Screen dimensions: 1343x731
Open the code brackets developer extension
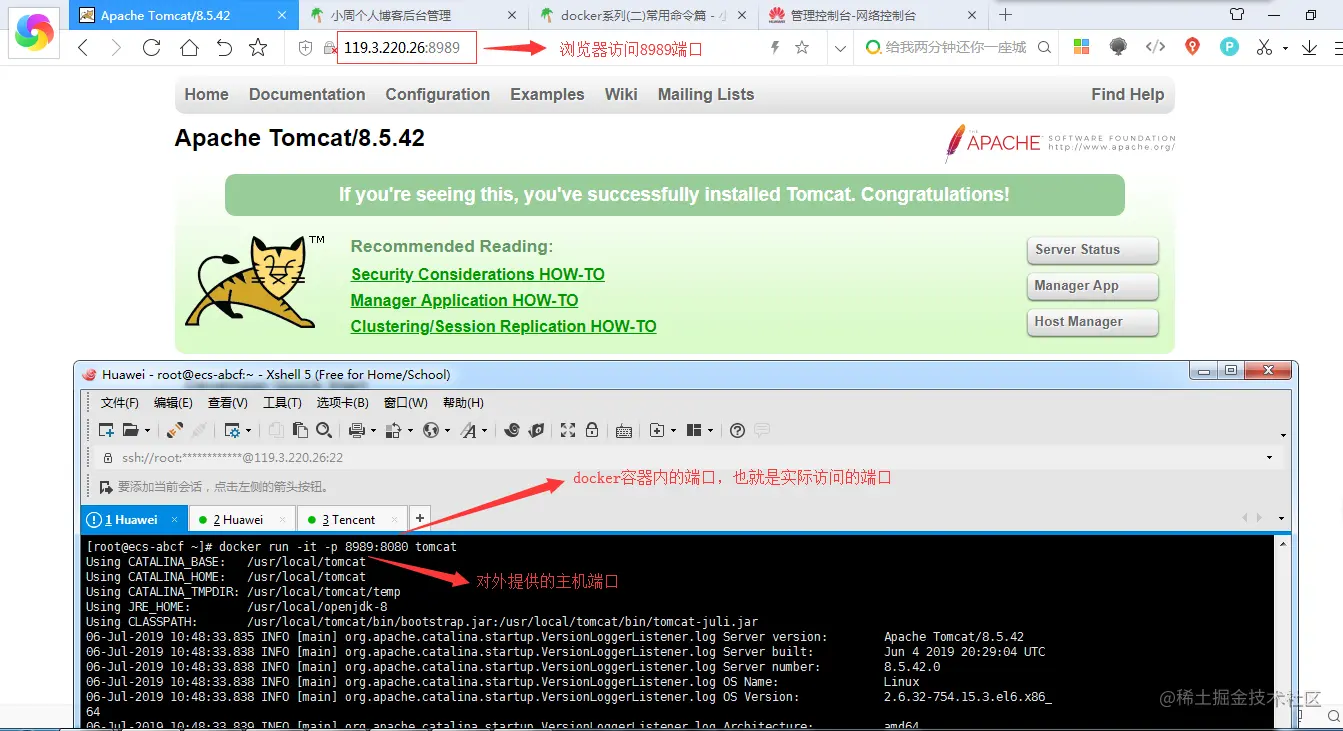point(1155,47)
